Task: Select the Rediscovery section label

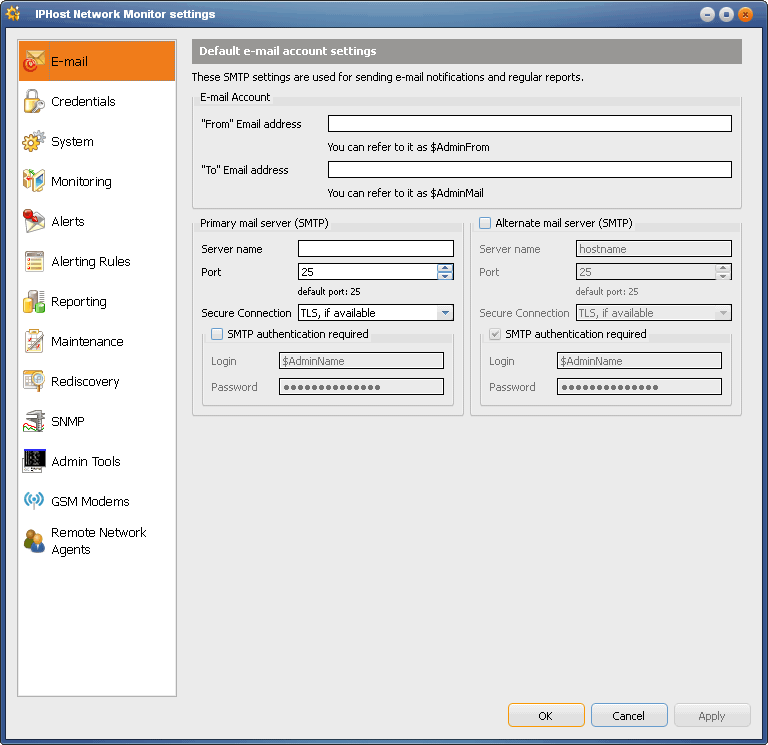Action: coord(85,382)
